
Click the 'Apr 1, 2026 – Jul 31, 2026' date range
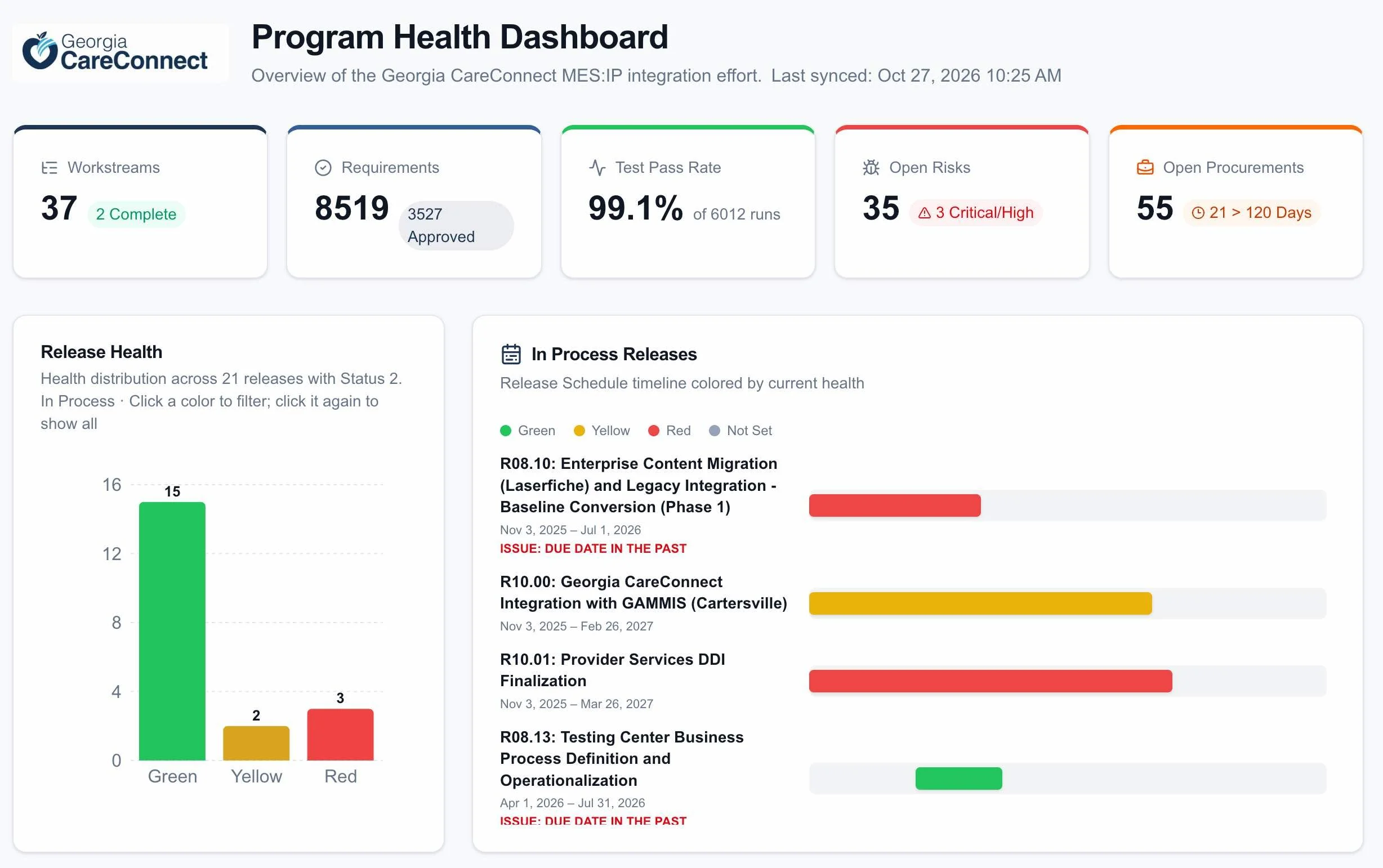(572, 803)
